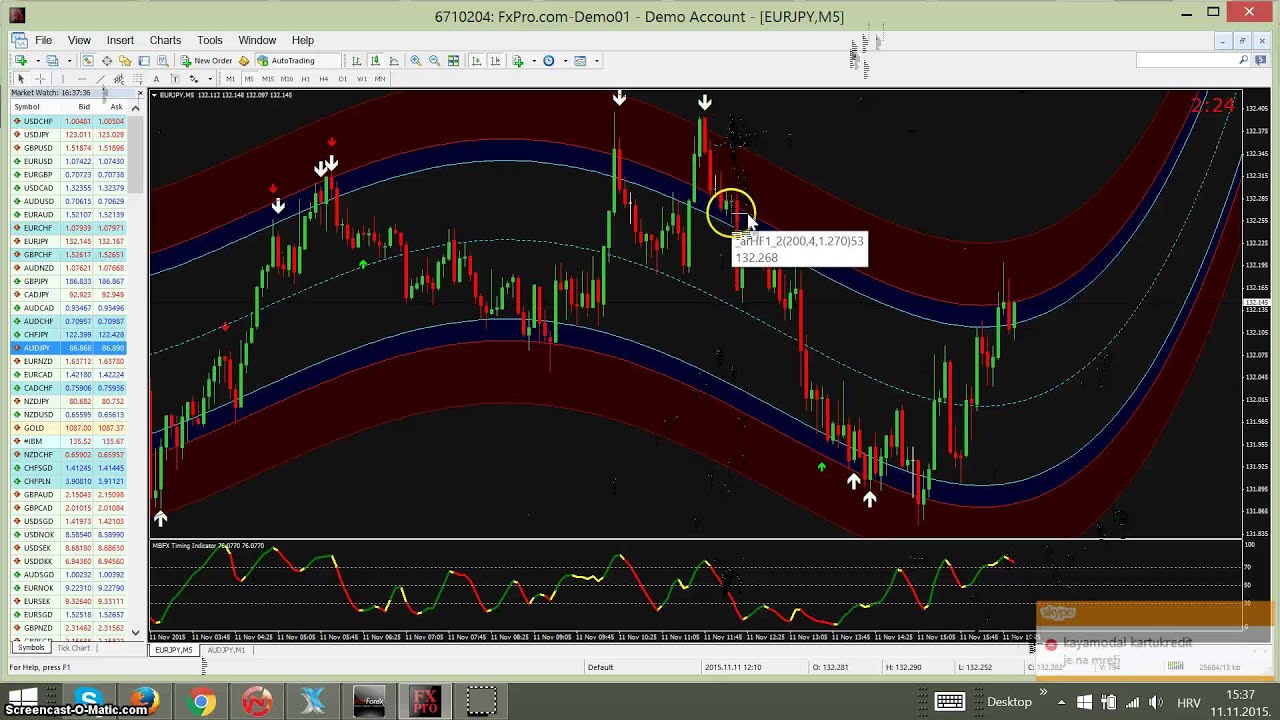Select the equidistant channel tool

(x=119, y=79)
